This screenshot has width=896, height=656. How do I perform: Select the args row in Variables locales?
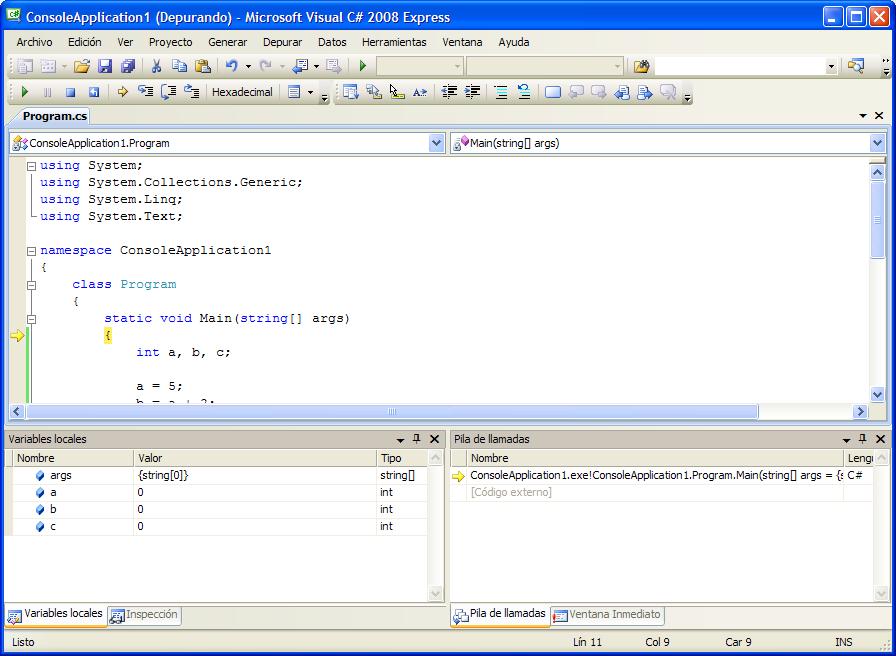tap(60, 474)
